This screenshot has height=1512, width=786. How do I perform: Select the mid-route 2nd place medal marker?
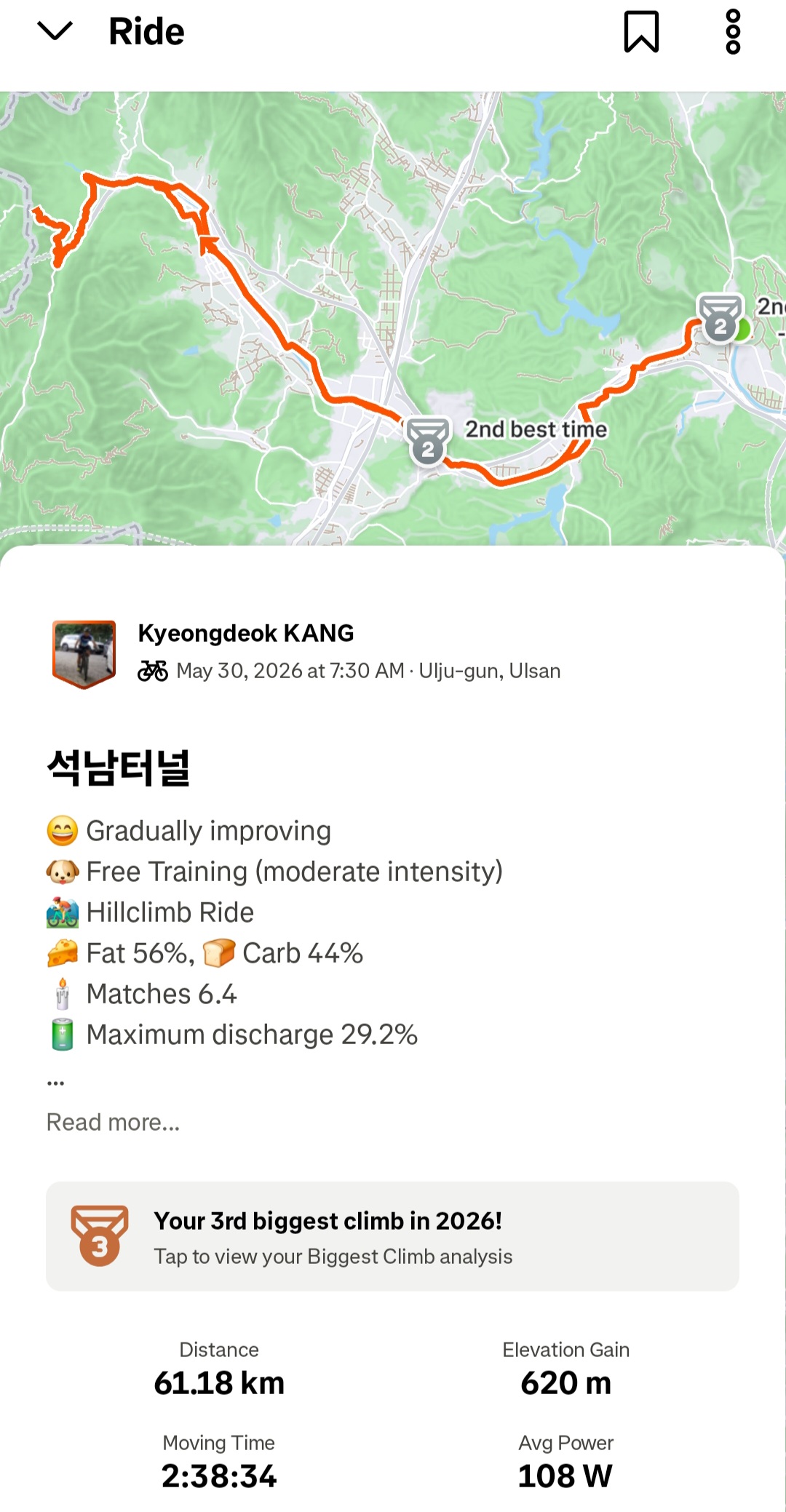point(428,442)
